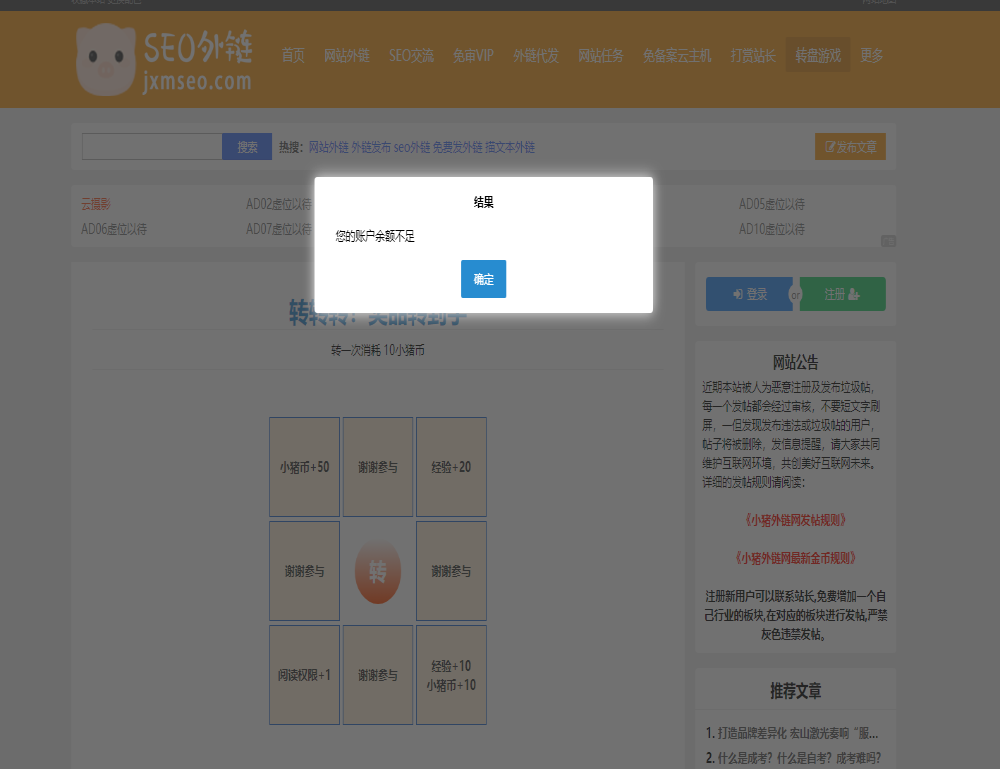The image size is (1000, 769).
Task: Open the AD10虚位以待 ad slot
Action: coord(772,229)
